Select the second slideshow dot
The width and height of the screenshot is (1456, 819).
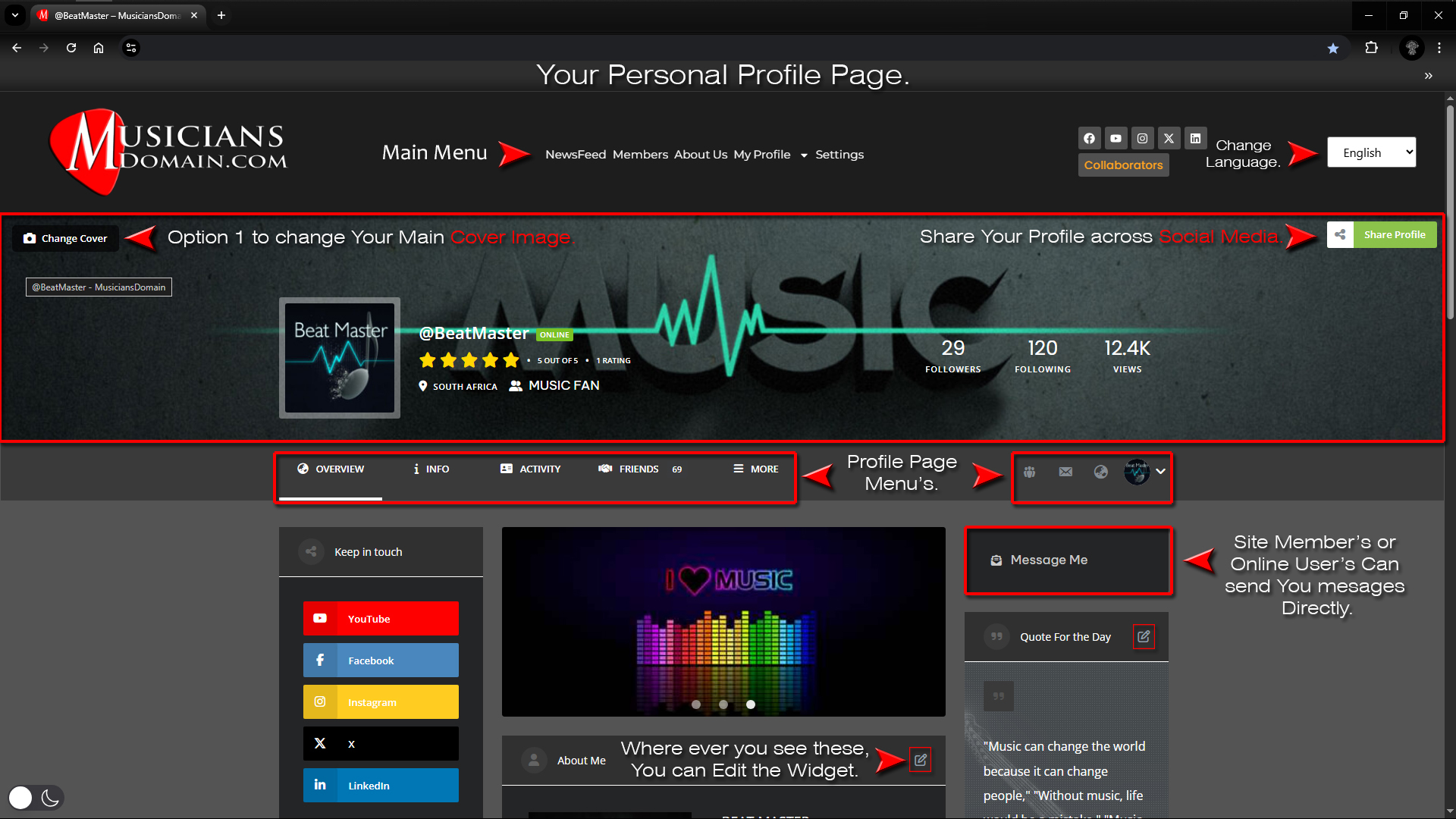(723, 704)
